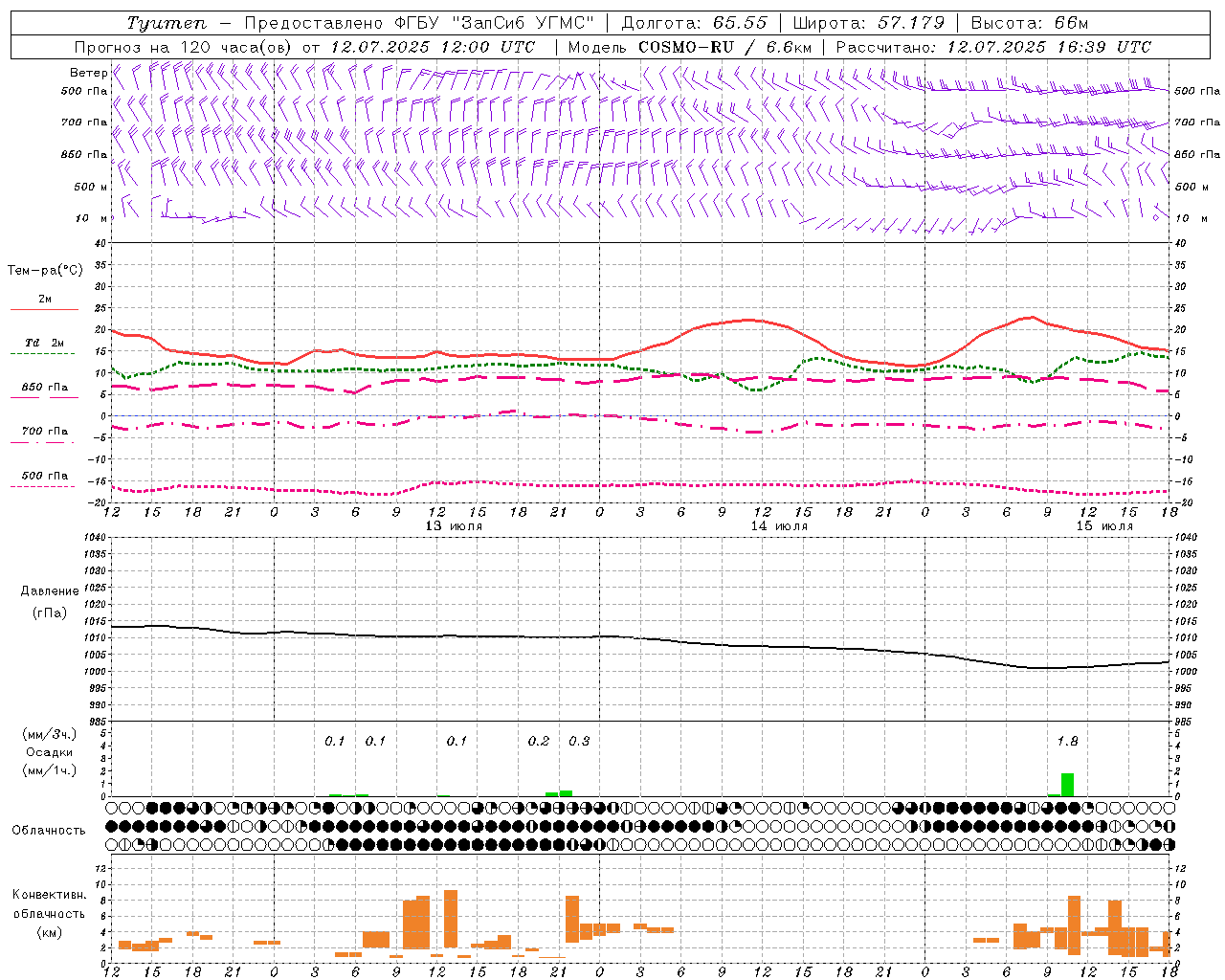
Task: Click the tall green bar under 1.8
Action: pos(1067,785)
